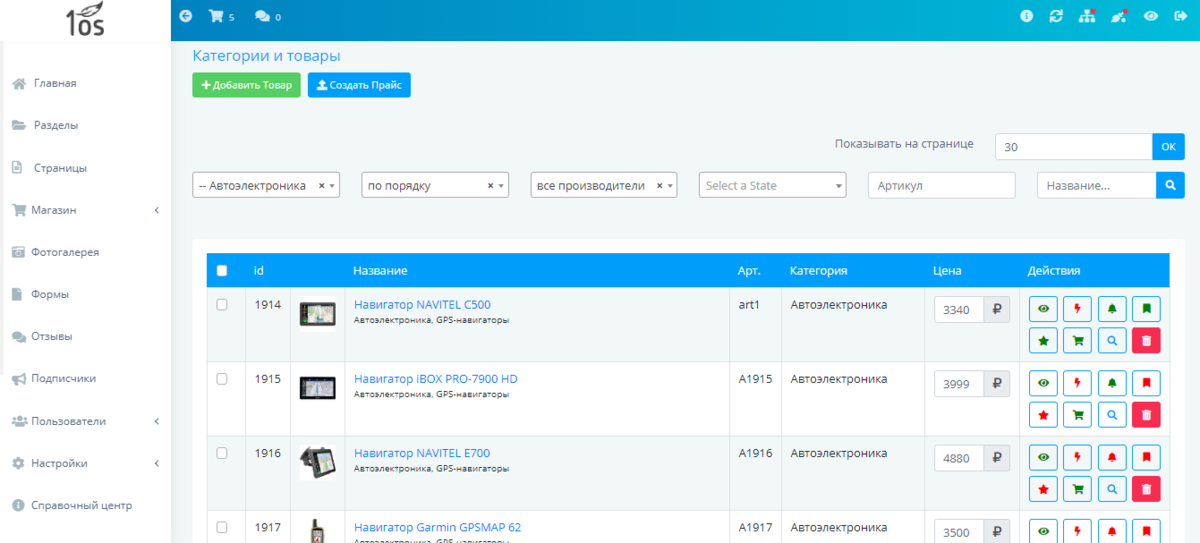
Task: Delete Navigator NAVITEL C500 with trash icon
Action: click(1146, 341)
